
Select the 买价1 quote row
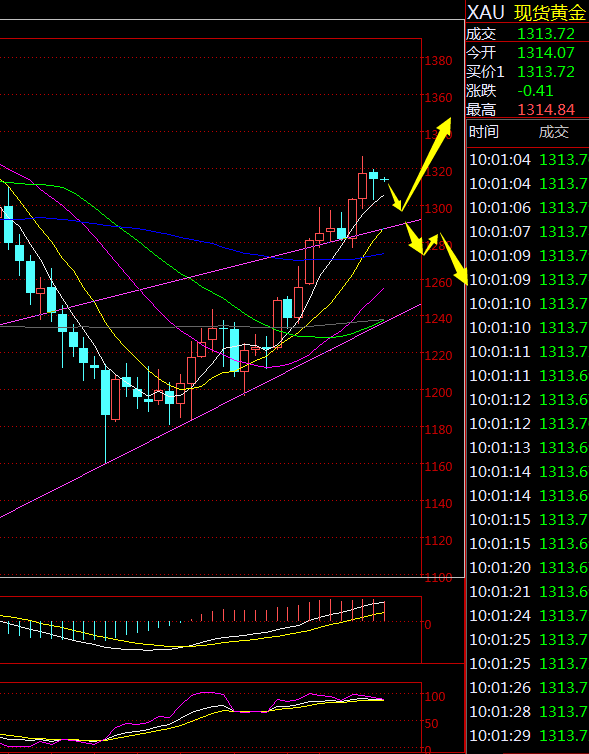click(x=527, y=72)
